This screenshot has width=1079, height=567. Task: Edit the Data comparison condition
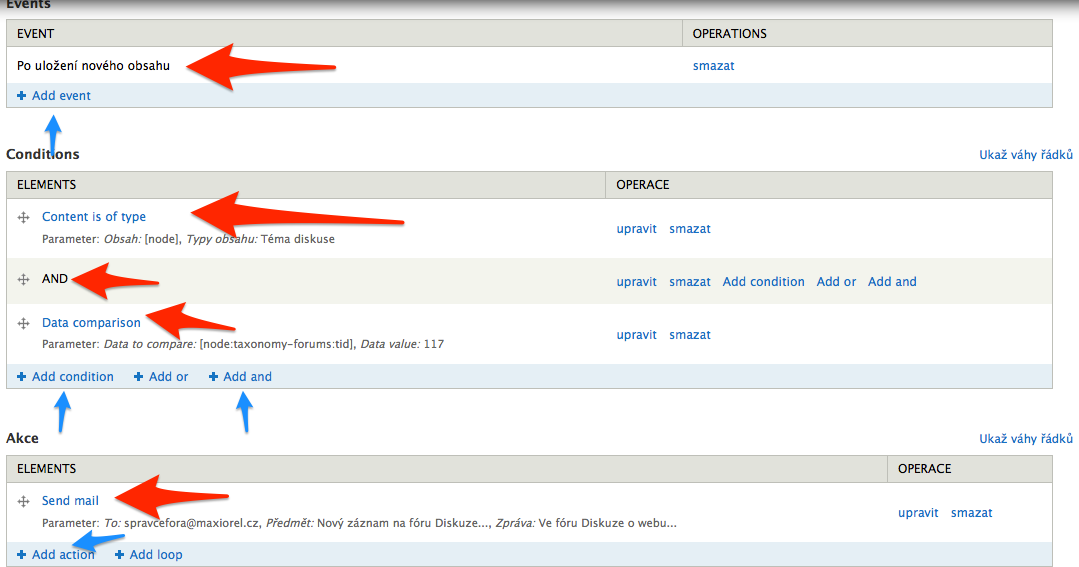point(636,335)
